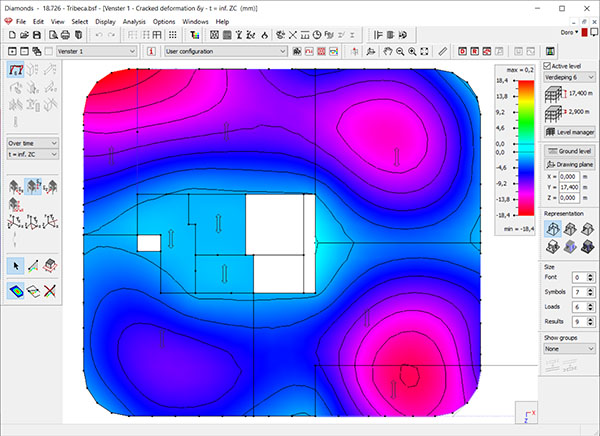Open a file with the folder icon

pyautogui.click(x=24, y=35)
